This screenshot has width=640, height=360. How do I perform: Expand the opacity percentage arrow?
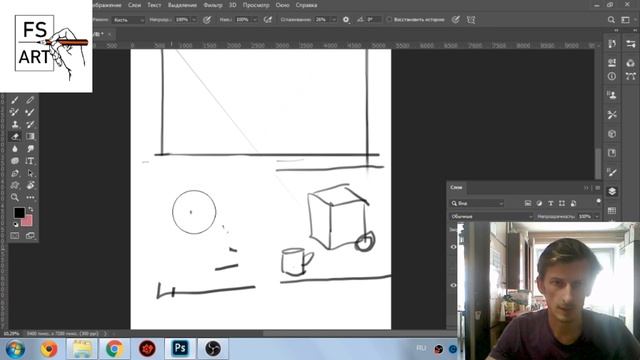(x=194, y=20)
